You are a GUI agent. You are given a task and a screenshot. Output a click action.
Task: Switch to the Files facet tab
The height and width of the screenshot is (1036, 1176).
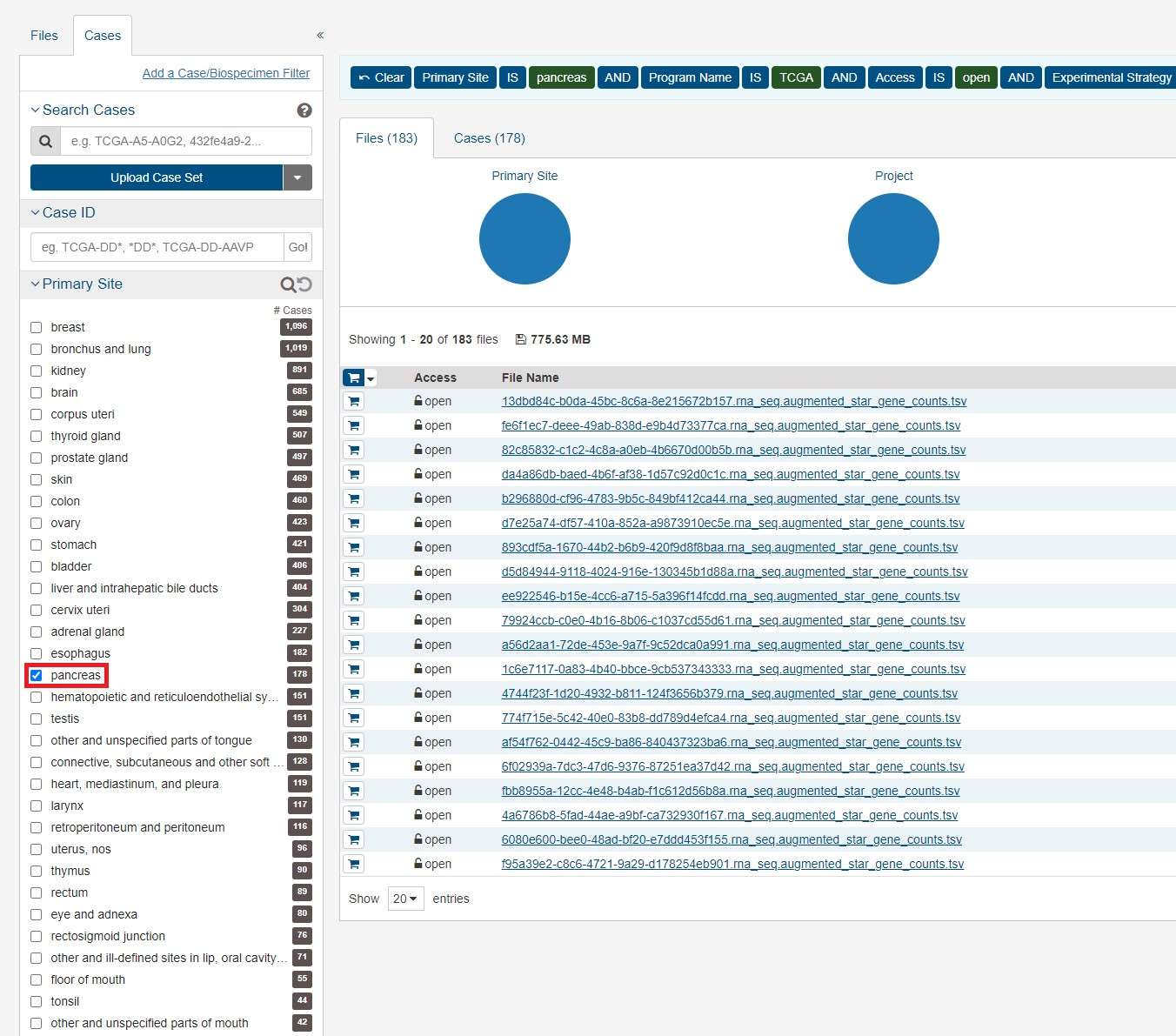[44, 36]
